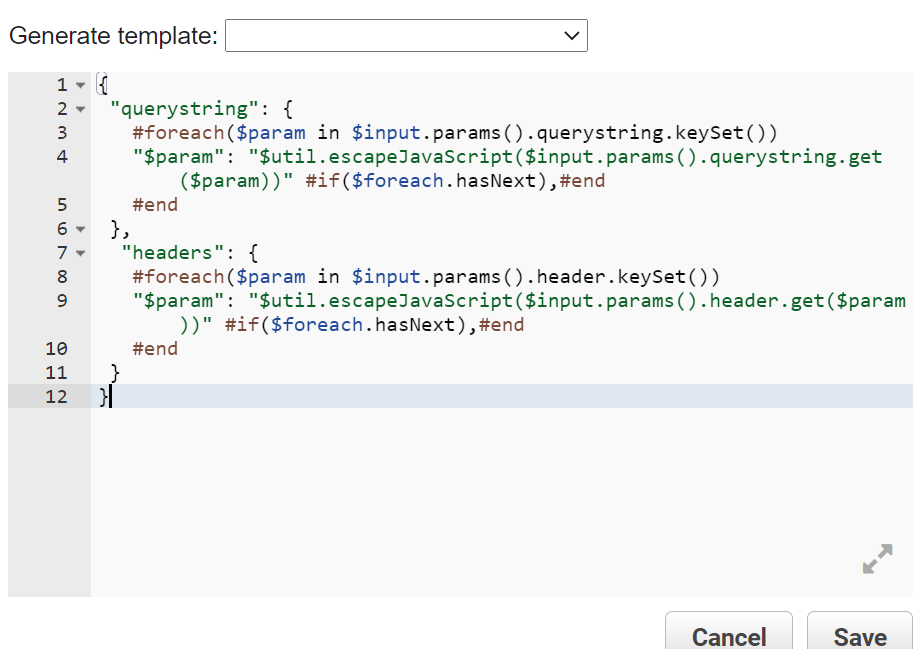Select line number 3 in the gutter

(x=61, y=132)
